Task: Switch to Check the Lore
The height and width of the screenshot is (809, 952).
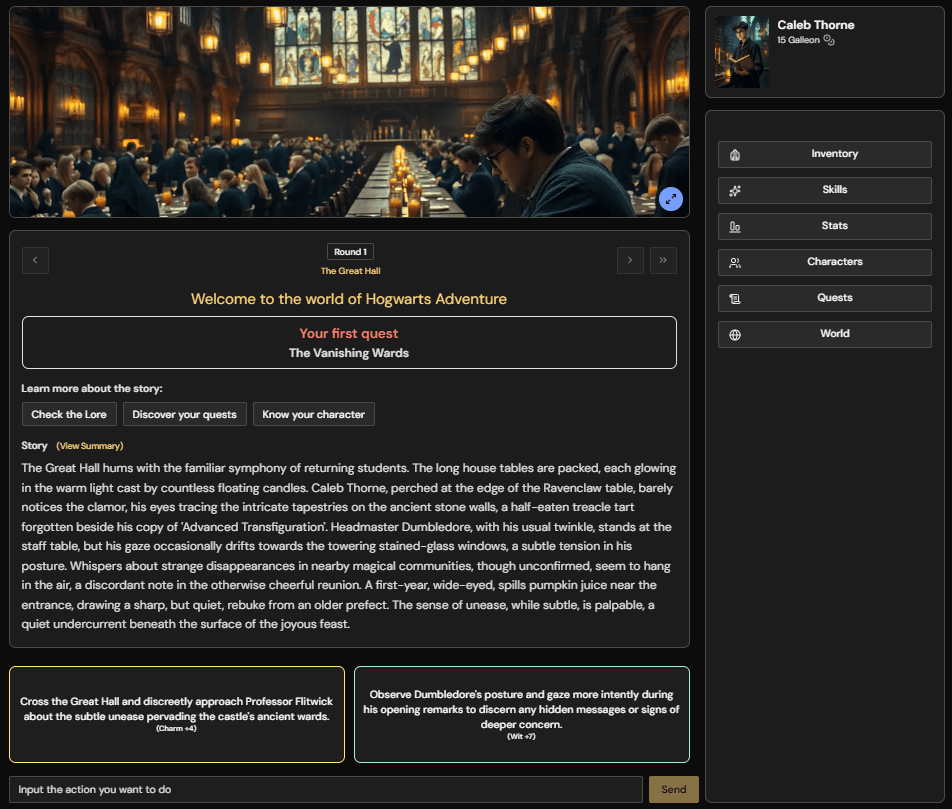Action: coord(68,414)
